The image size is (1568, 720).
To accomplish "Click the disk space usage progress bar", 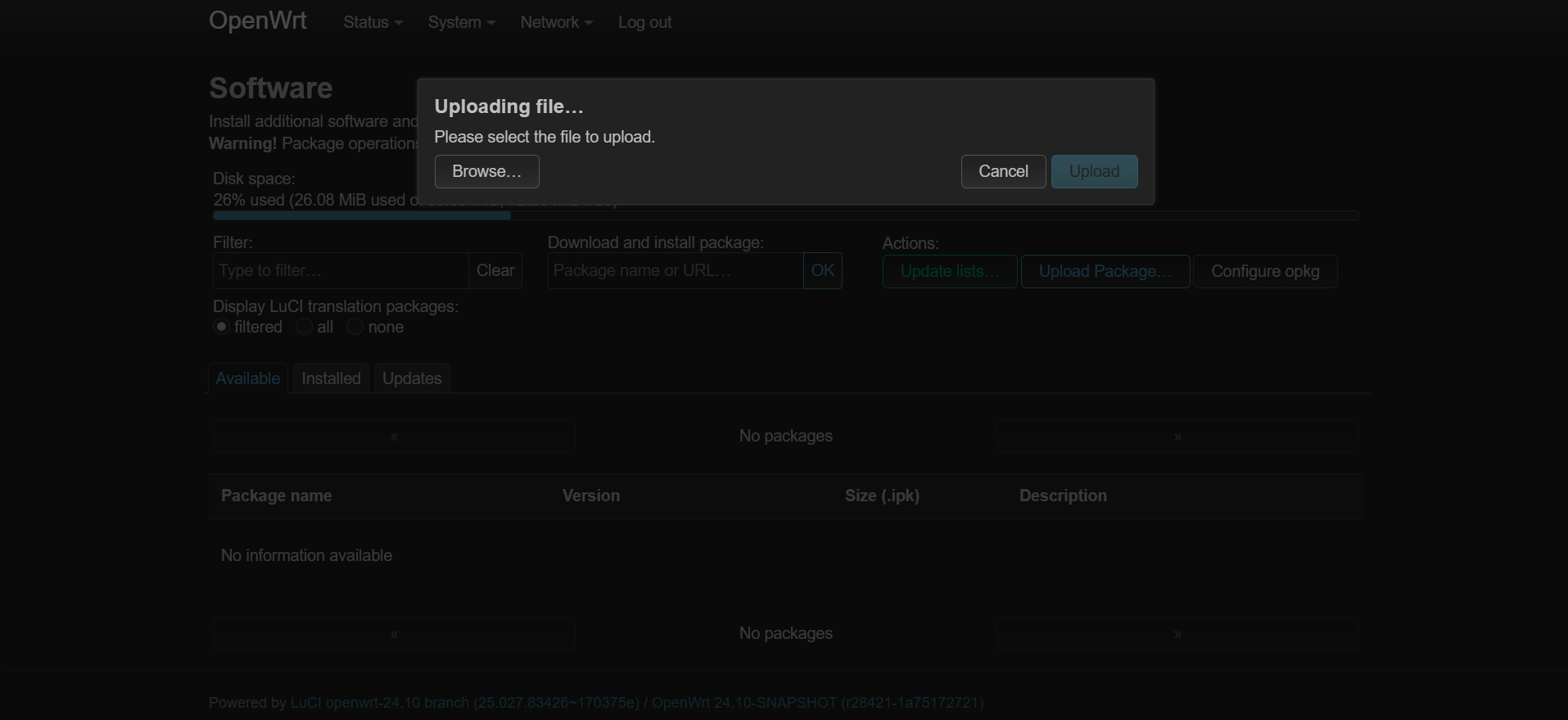I will click(x=786, y=215).
